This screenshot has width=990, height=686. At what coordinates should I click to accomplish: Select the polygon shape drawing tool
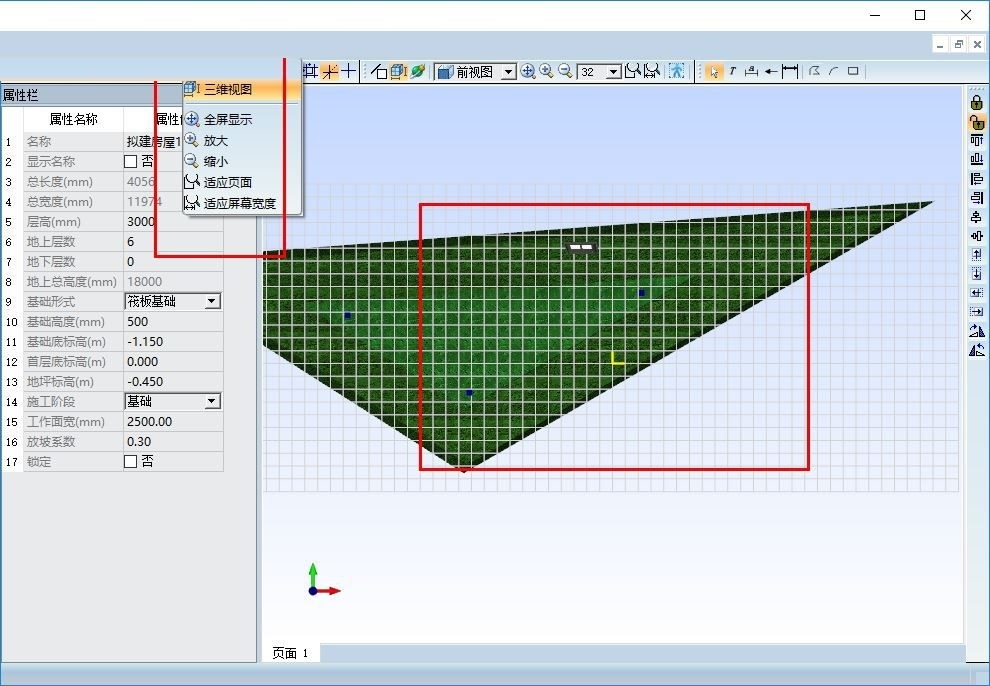[814, 71]
